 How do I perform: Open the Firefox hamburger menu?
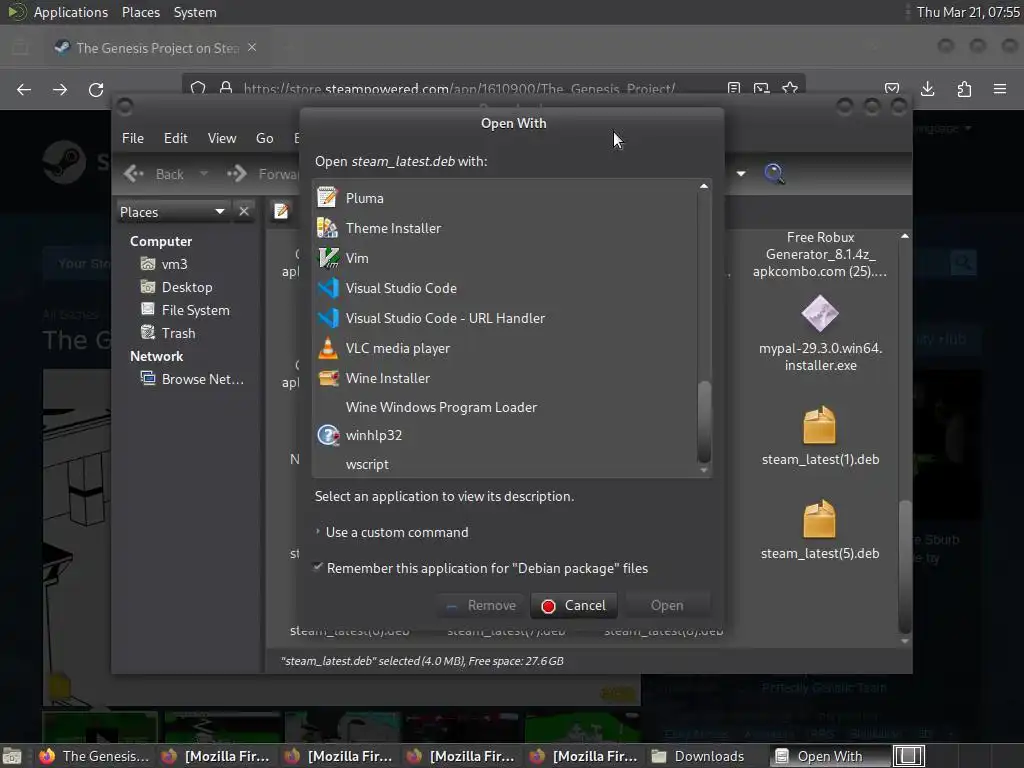[1000, 89]
